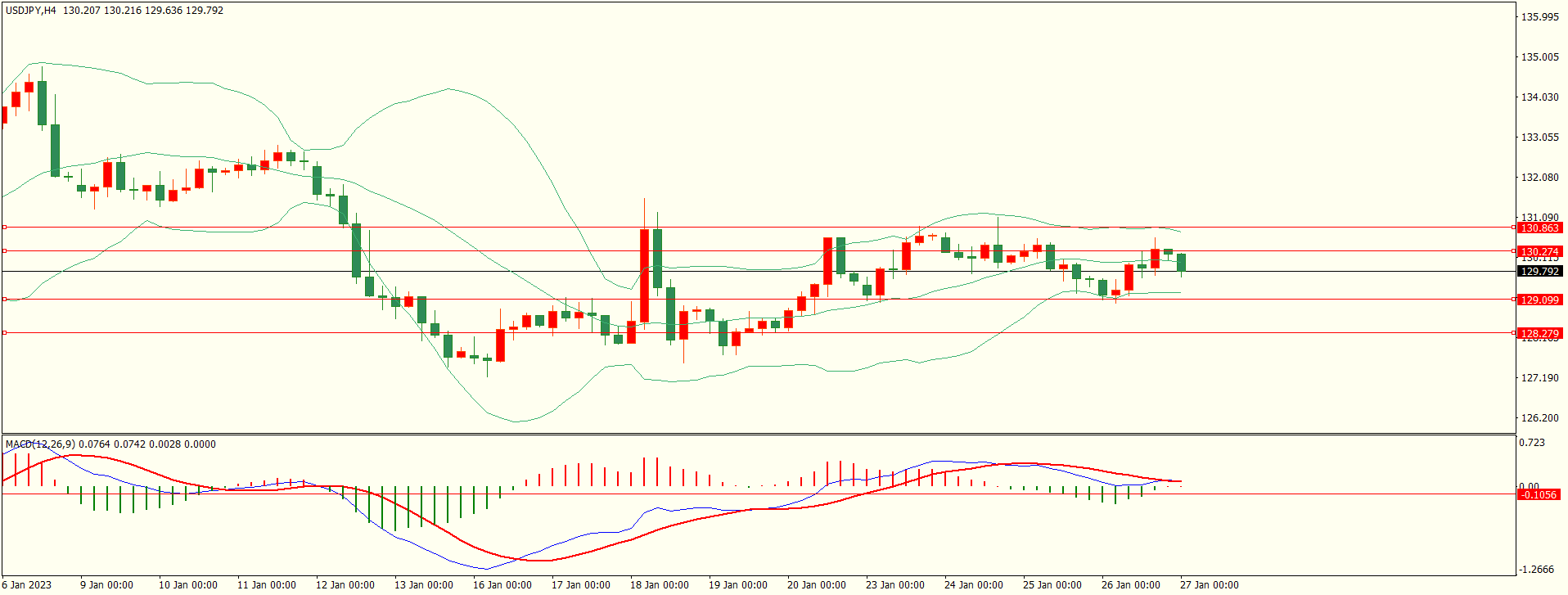Select the red 130.274 price level tag

pos(1539,252)
